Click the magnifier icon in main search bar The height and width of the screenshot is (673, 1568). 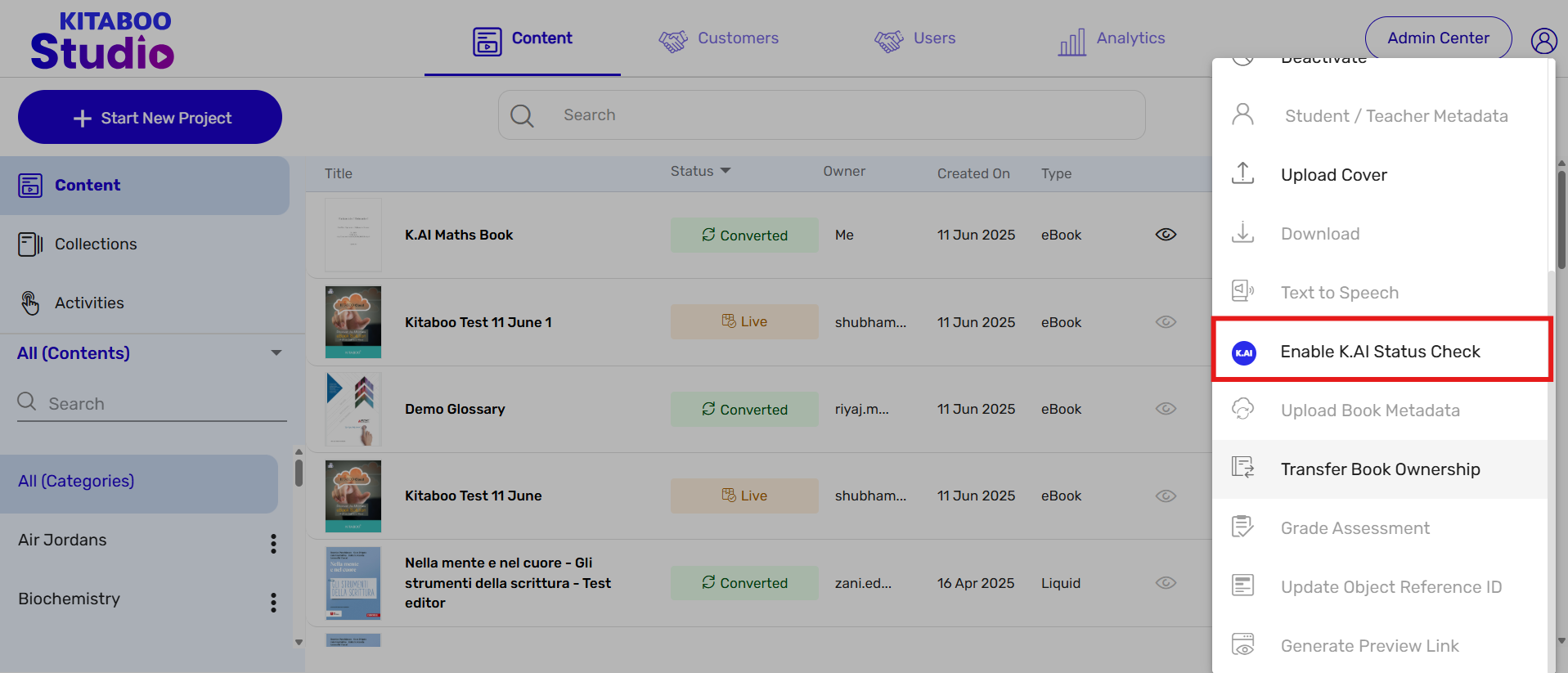[x=522, y=115]
